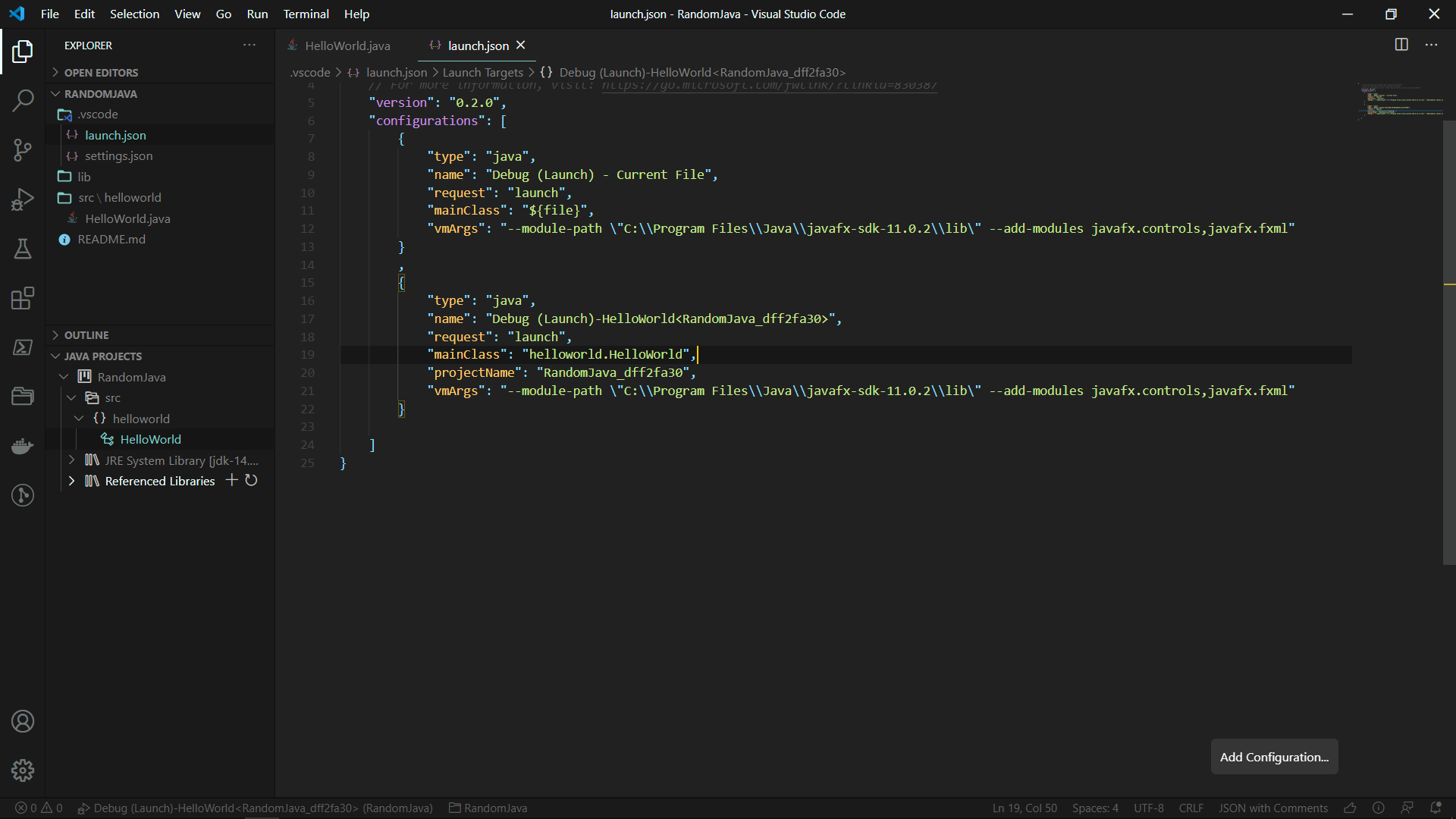This screenshot has width=1456, height=819.
Task: Add a jar to Referenced Libraries
Action: [232, 481]
